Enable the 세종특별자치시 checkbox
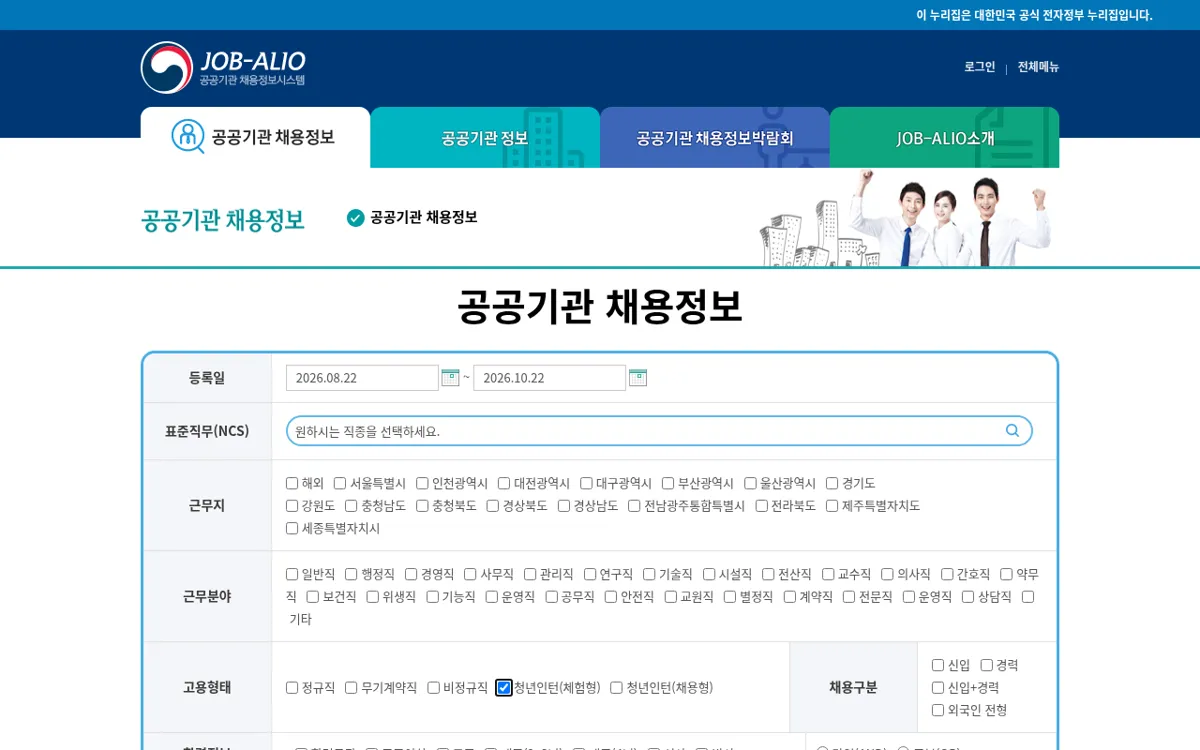The height and width of the screenshot is (750, 1200). click(292, 528)
